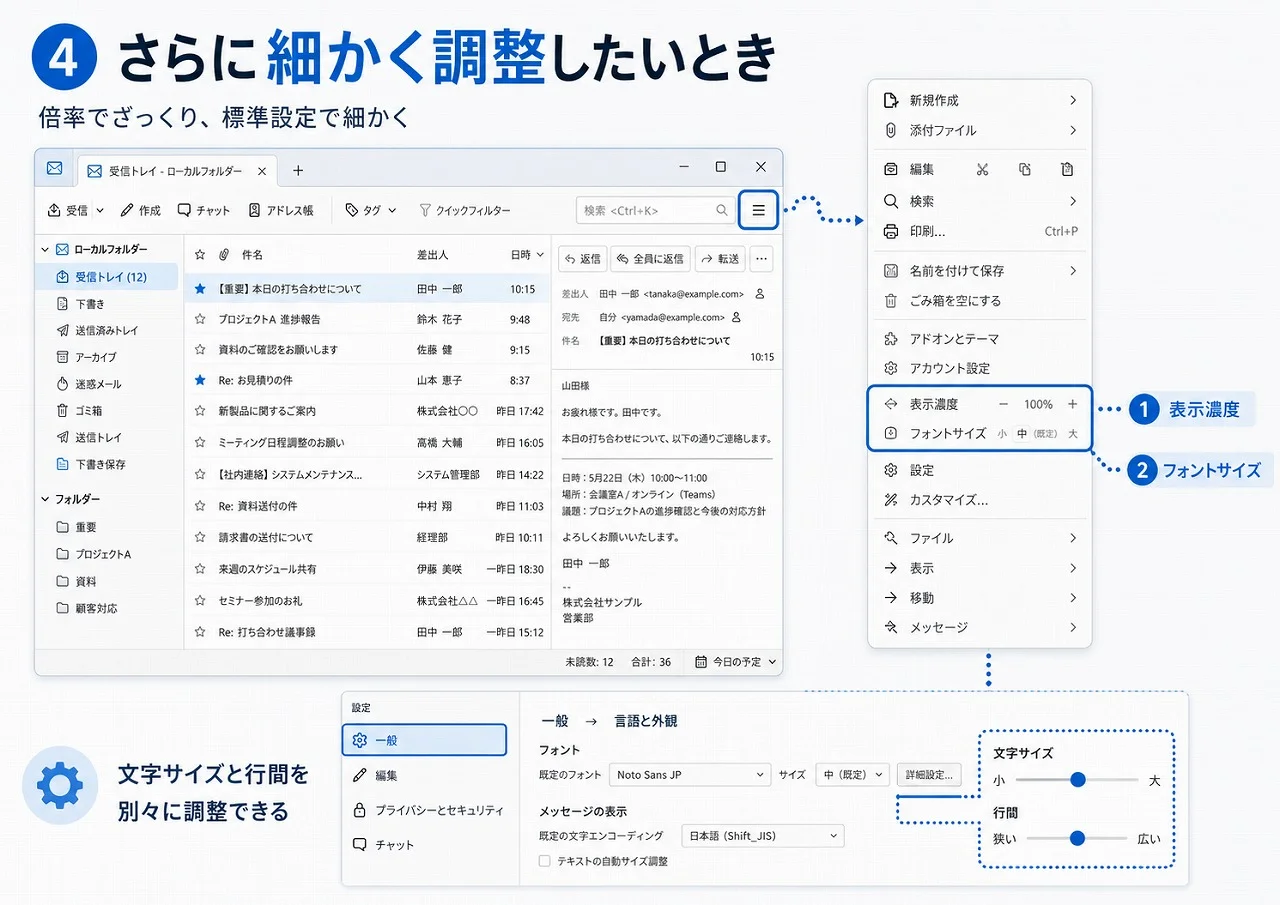Toggle star on 請求書の送付について message
Image resolution: width=1280 pixels, height=905 pixels.
(x=200, y=537)
